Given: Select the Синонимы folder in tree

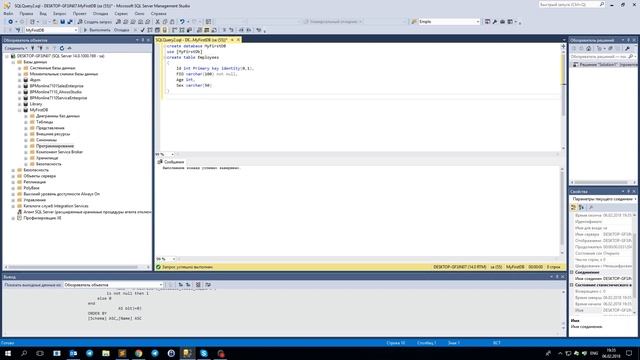Looking at the screenshot, I should point(47,140).
